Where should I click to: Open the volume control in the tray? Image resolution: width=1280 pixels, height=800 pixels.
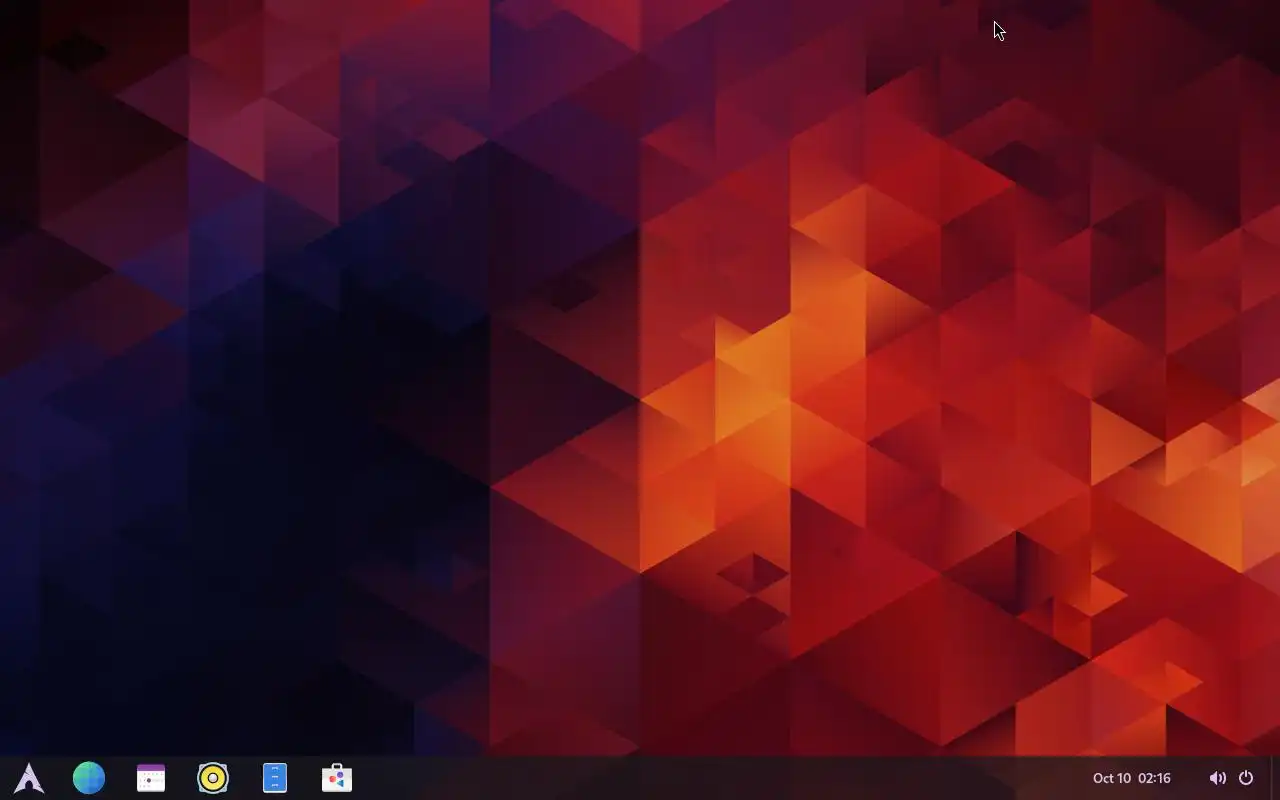tap(1217, 778)
